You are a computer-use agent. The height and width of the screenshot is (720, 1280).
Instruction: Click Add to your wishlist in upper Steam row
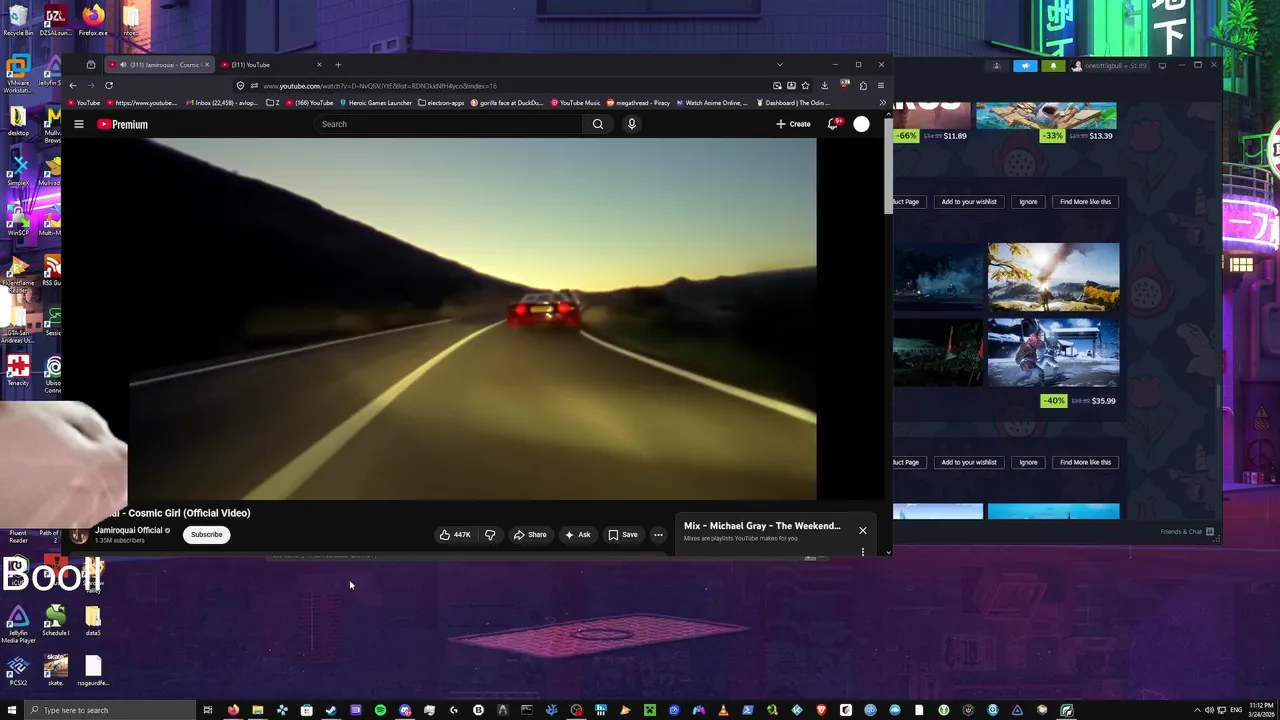pyautogui.click(x=969, y=202)
